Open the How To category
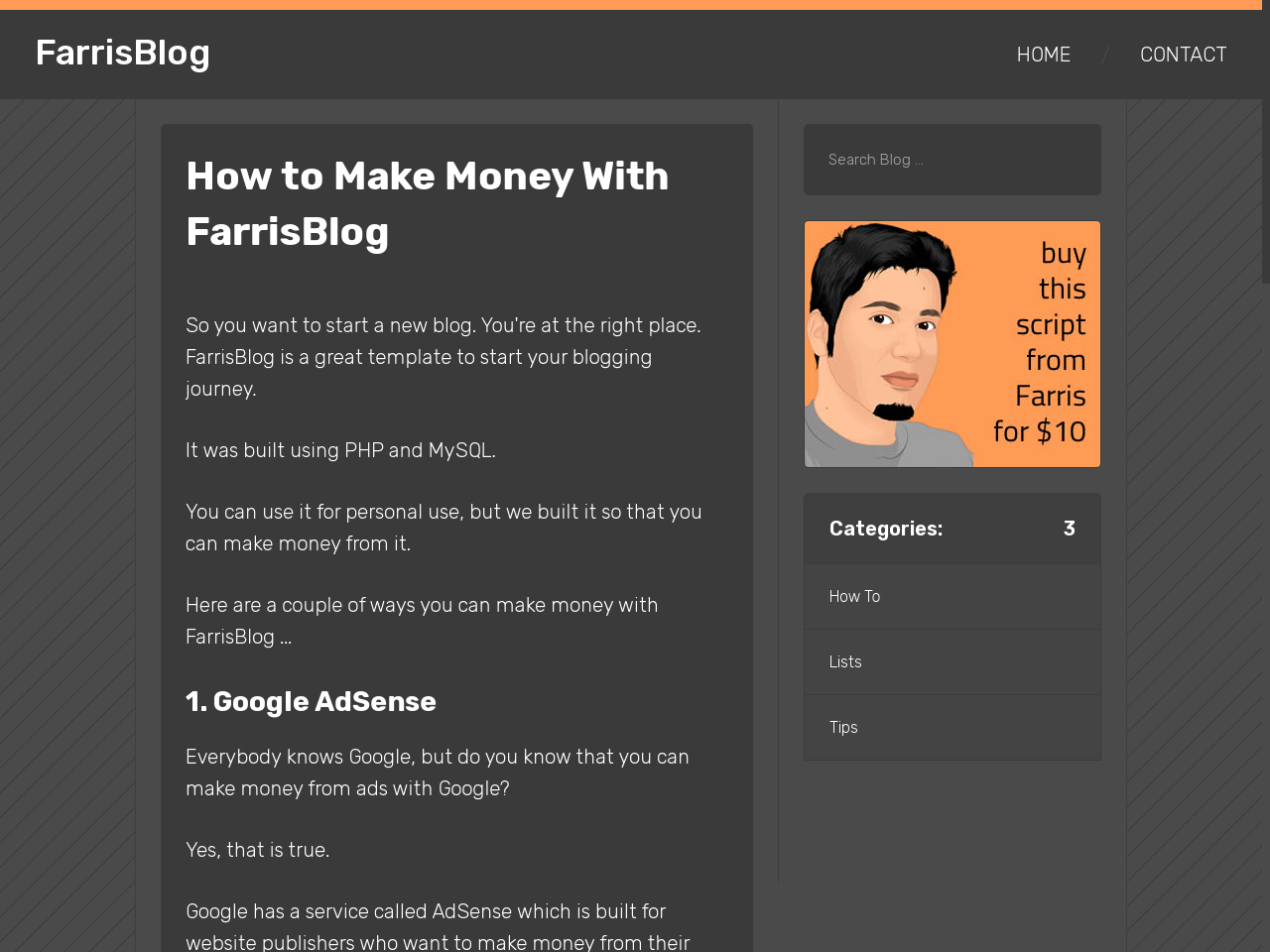 952,596
